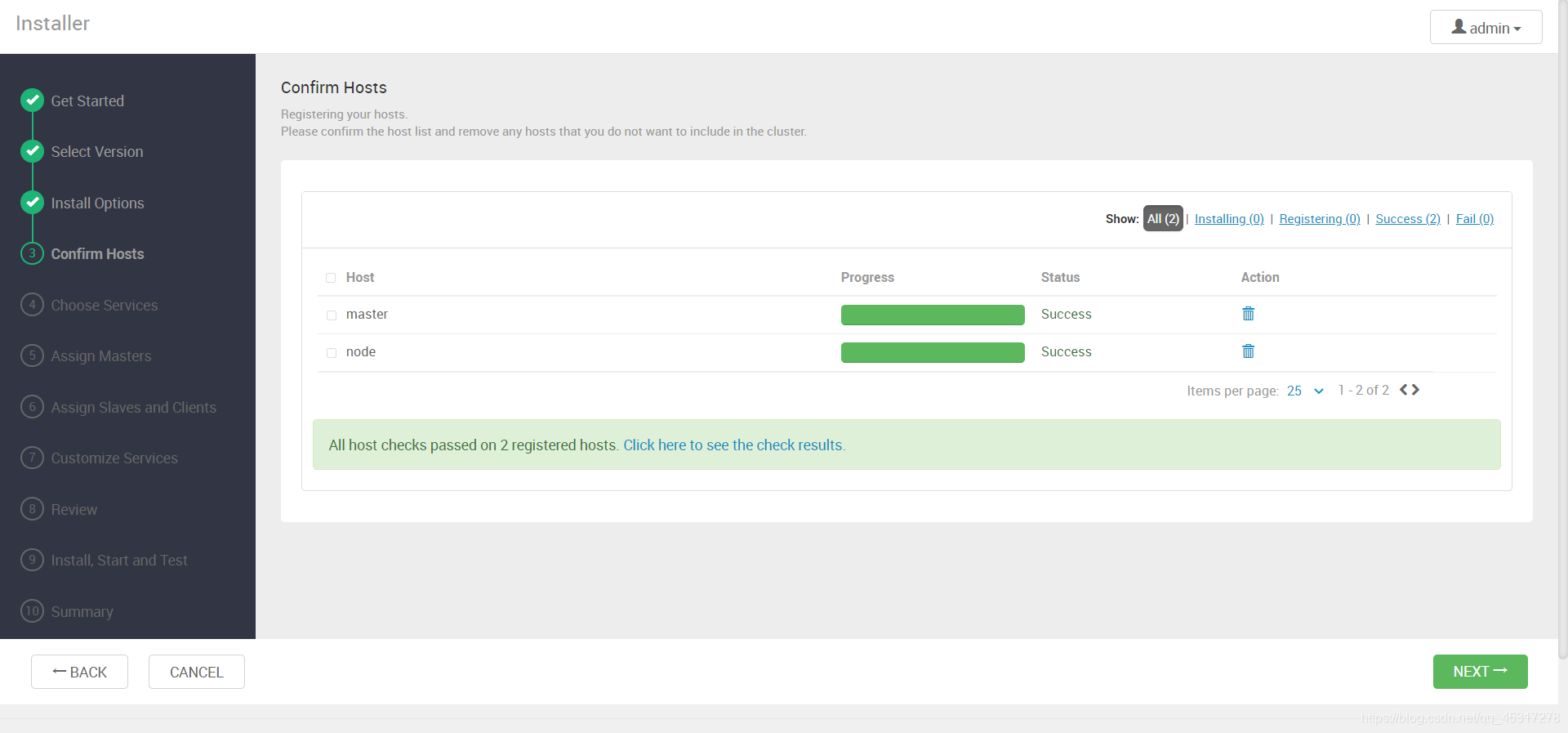
Task: Open Summary step label in sidebar
Action: [x=82, y=612]
